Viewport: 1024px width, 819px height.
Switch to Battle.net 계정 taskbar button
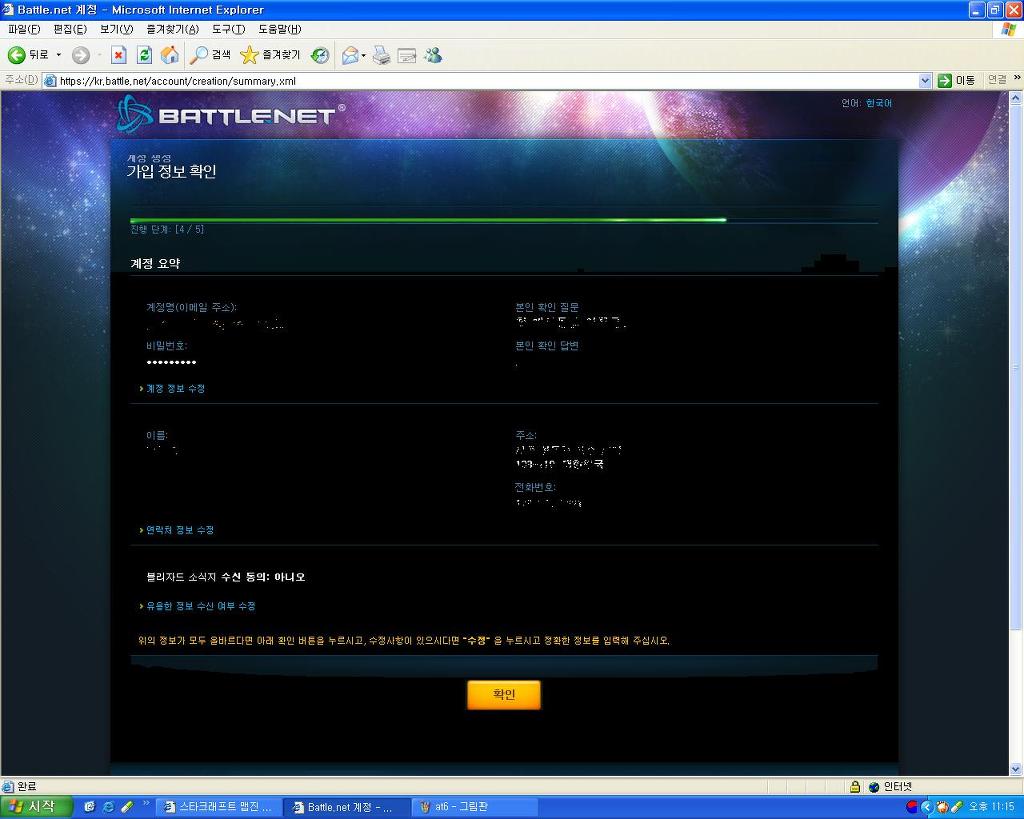tap(347, 807)
